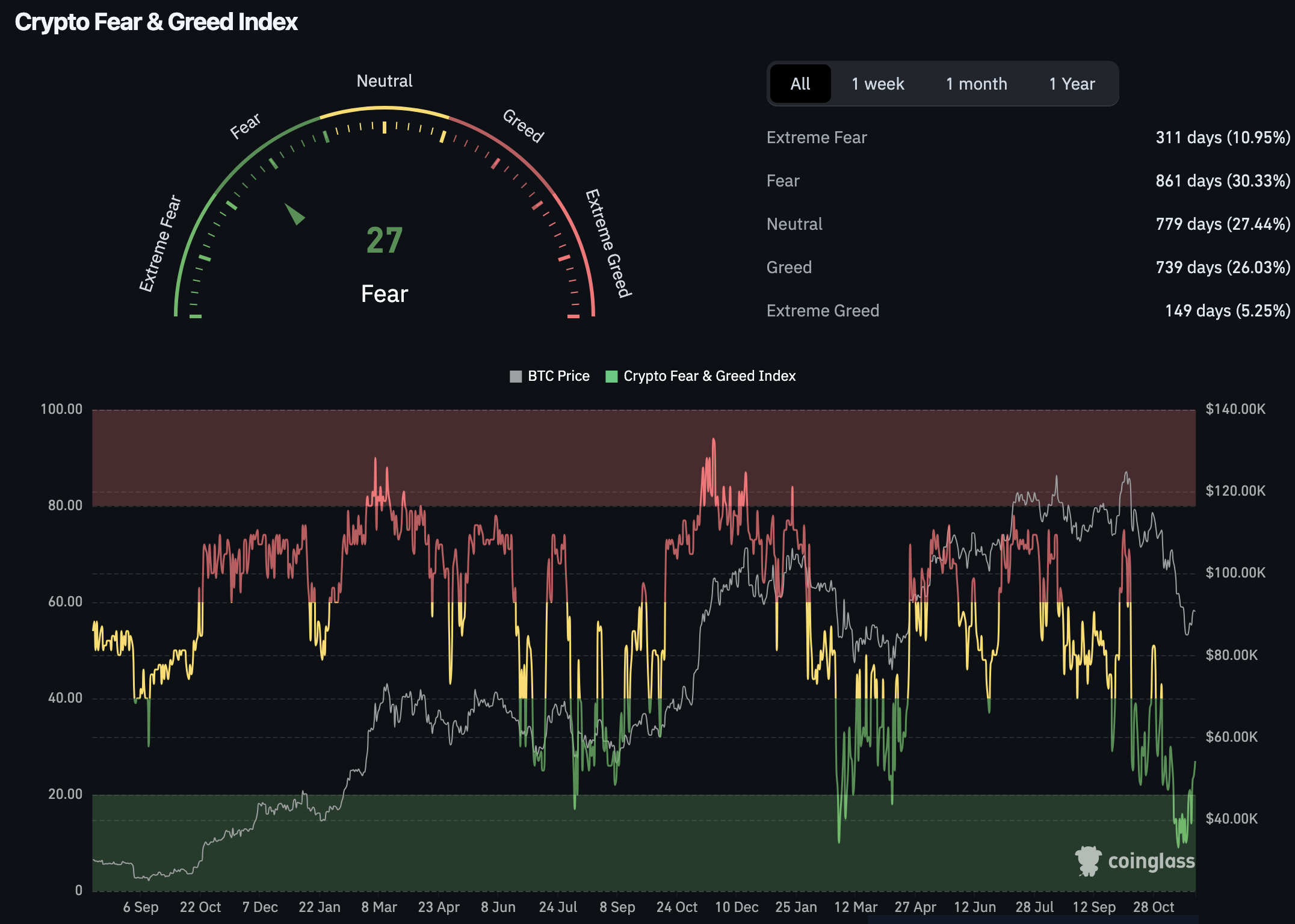The width and height of the screenshot is (1295, 924).
Task: Click the Extreme Greed gauge label
Action: pos(608,243)
